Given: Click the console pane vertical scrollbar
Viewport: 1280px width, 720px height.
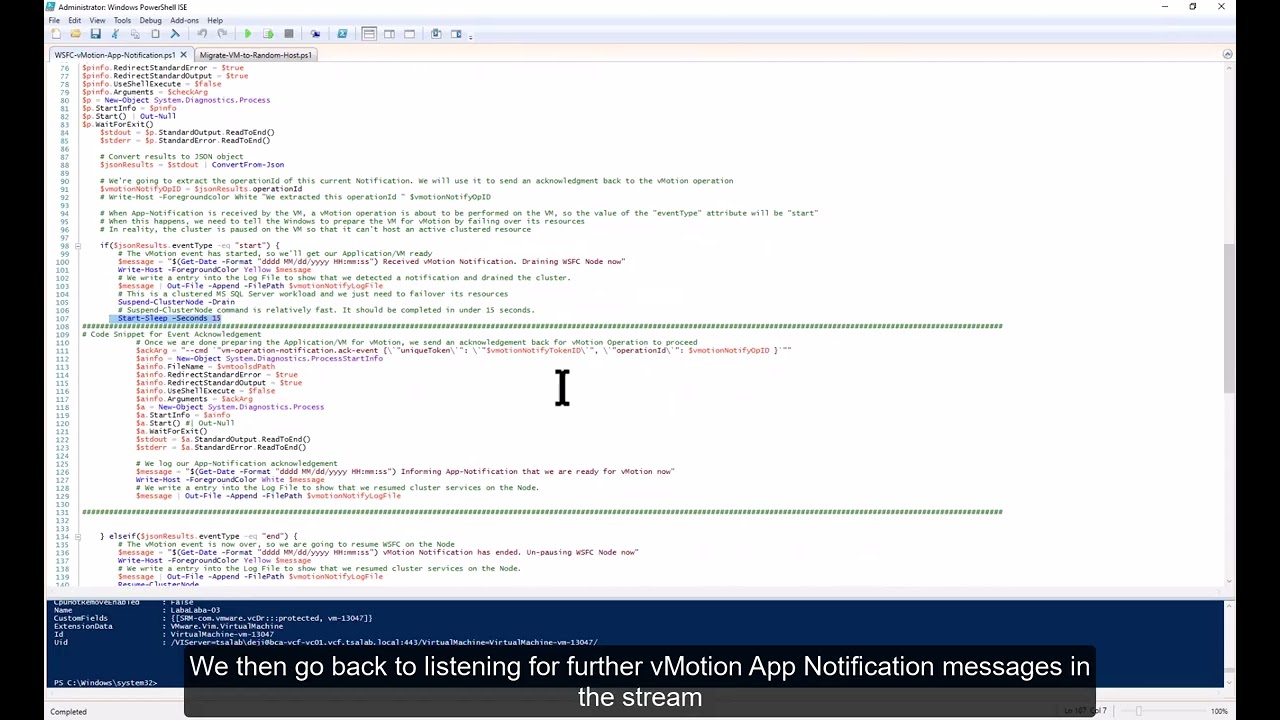Looking at the screenshot, I should pyautogui.click(x=1230, y=643).
